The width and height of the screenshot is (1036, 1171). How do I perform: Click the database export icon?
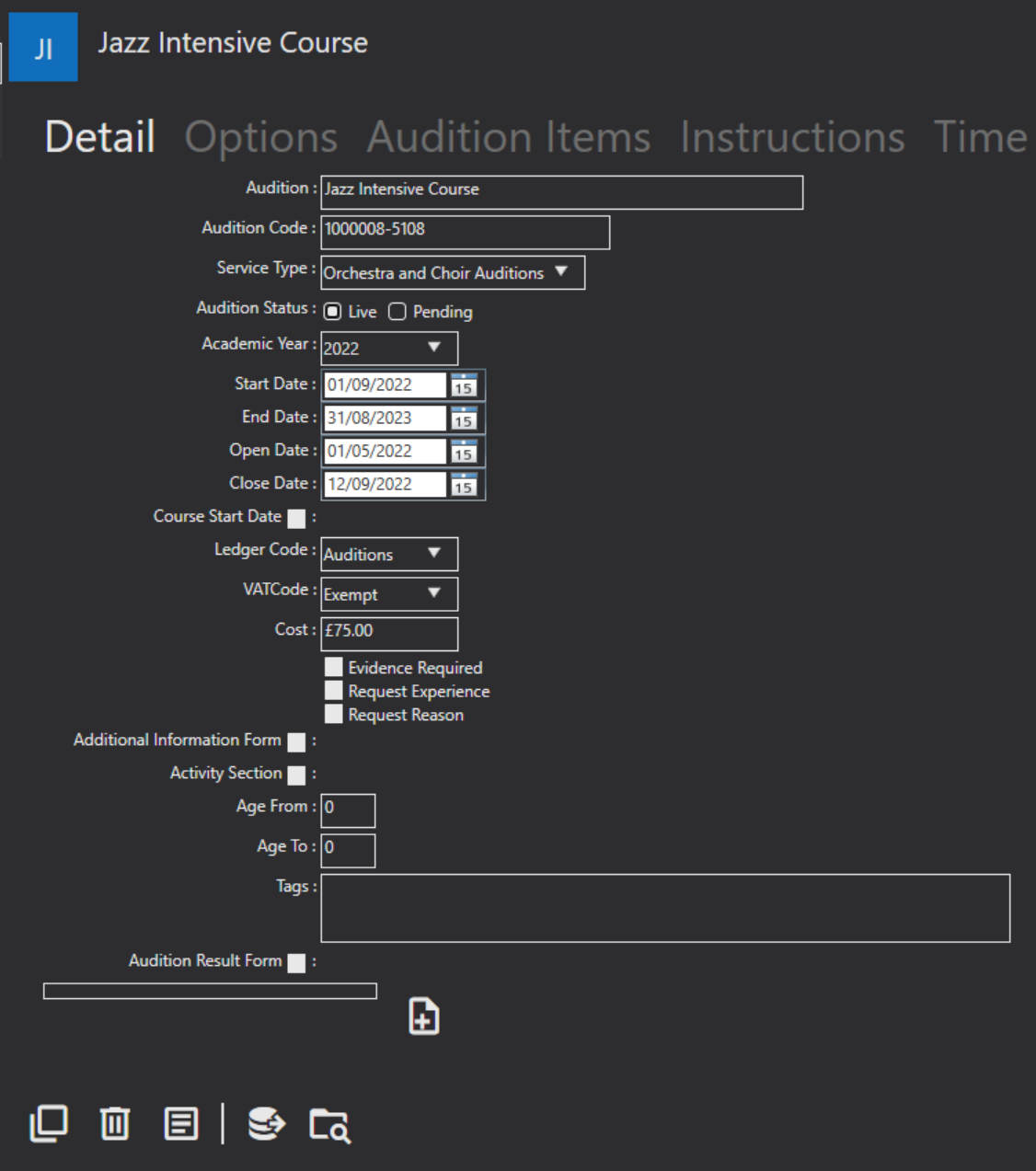click(266, 1123)
